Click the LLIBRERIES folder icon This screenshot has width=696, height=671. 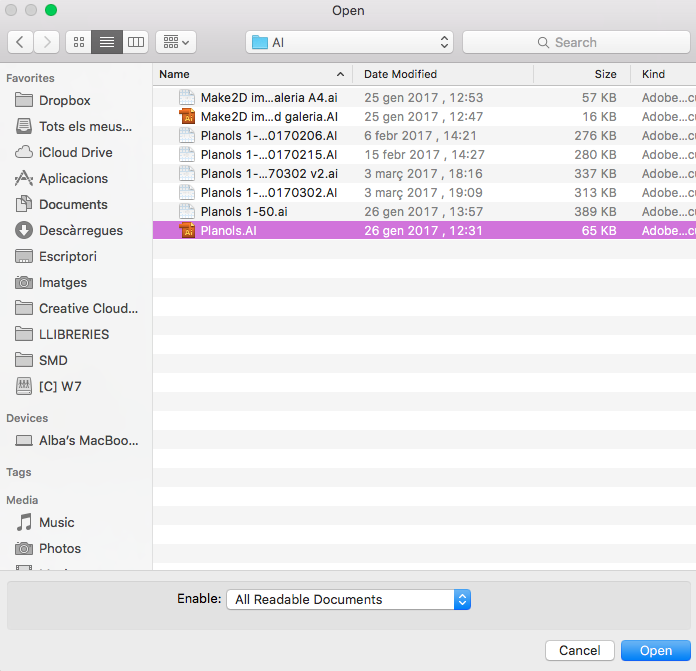pyautogui.click(x=24, y=334)
